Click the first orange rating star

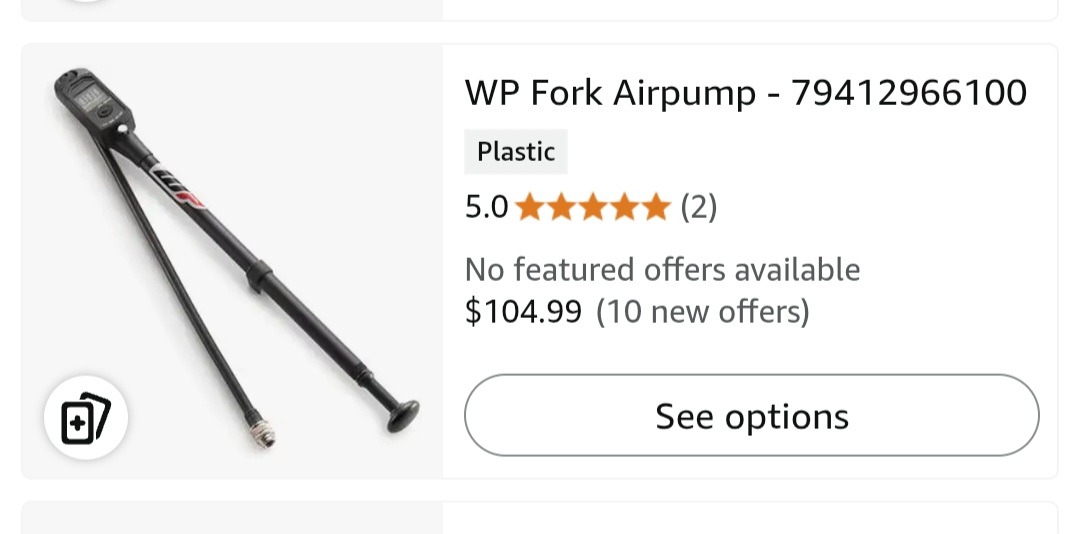click(528, 208)
